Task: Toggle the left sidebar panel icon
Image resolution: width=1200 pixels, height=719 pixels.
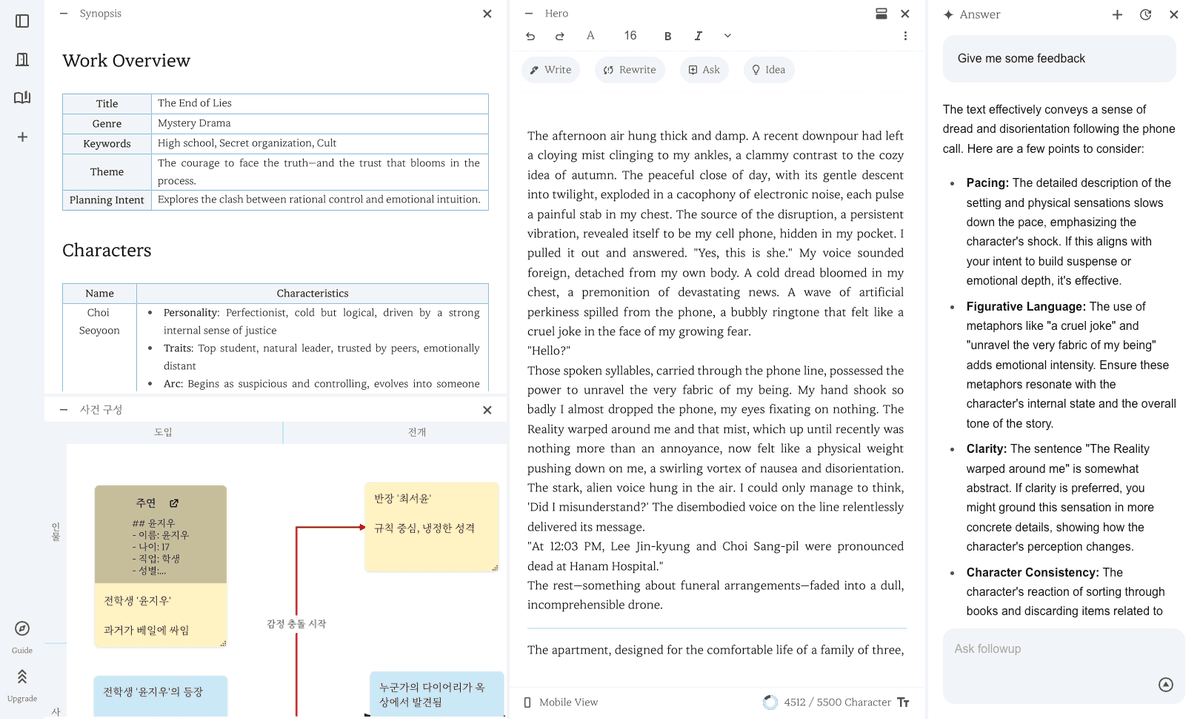Action: (22, 21)
